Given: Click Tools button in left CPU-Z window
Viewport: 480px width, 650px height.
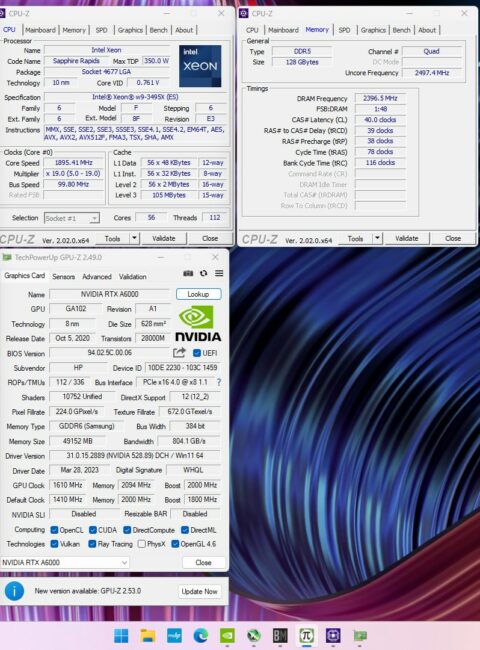Looking at the screenshot, I should point(112,238).
